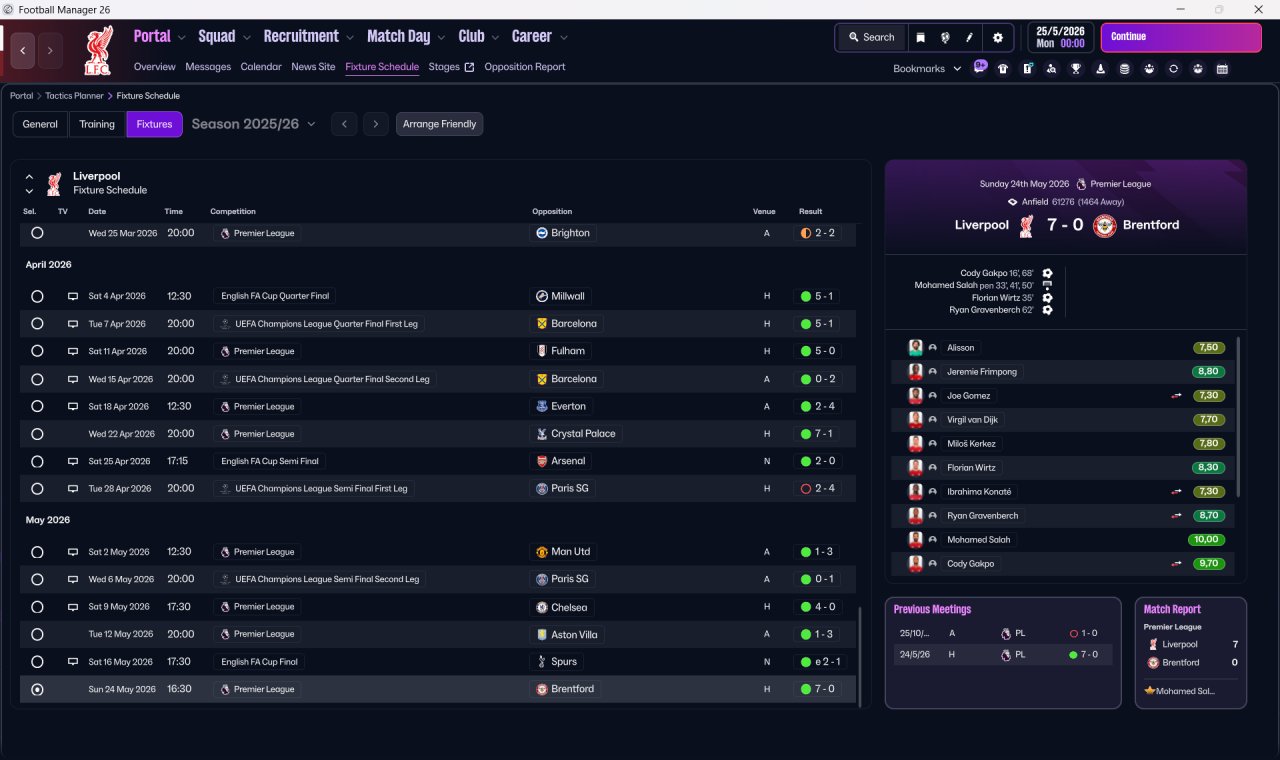Go to the next season with right chevron
The height and width of the screenshot is (760, 1280).
tap(376, 124)
